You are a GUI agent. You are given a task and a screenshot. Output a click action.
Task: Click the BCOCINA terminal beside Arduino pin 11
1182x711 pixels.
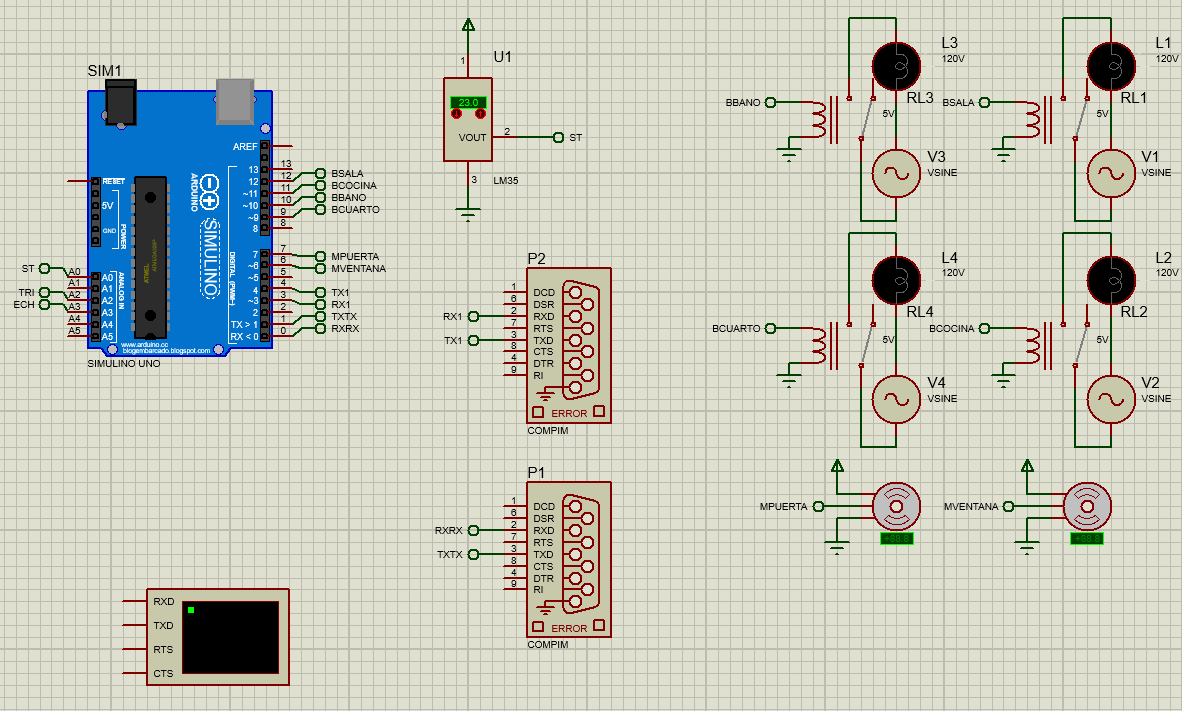[320, 185]
